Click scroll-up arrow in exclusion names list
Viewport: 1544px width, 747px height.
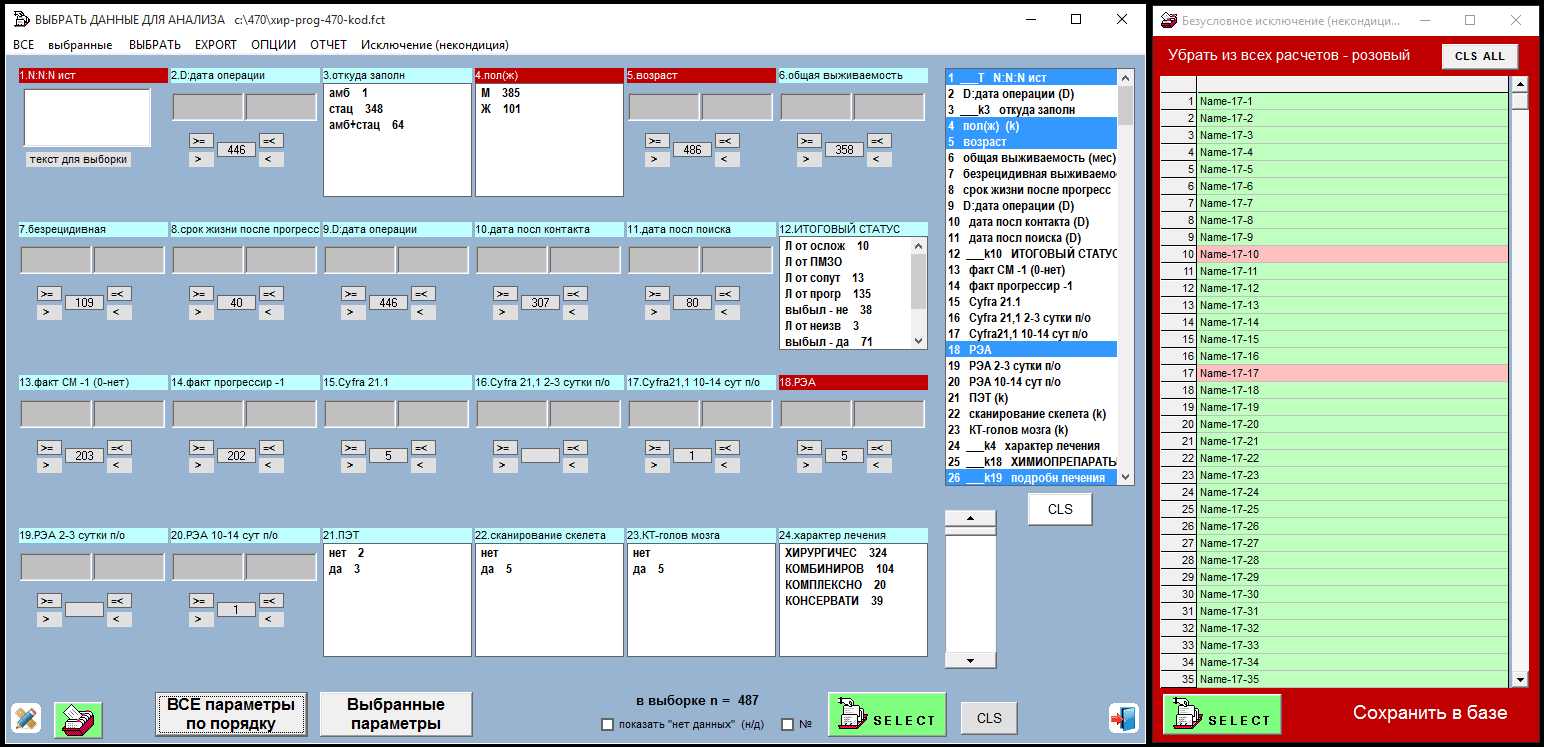coord(1519,85)
